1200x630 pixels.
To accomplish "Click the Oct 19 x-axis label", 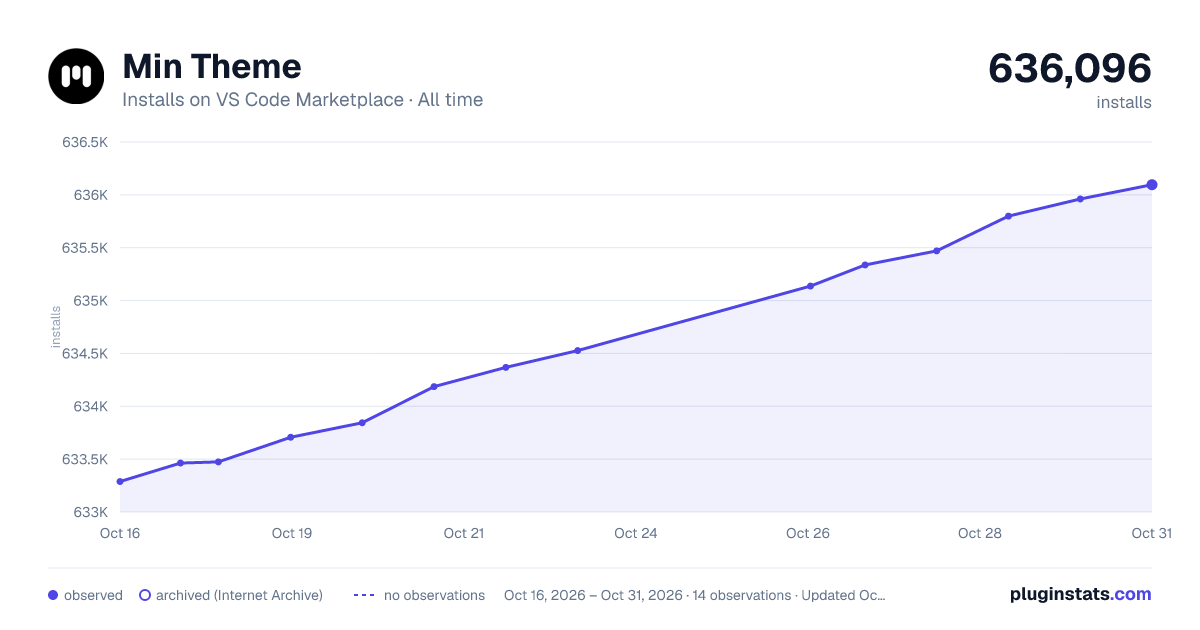I will point(292,533).
